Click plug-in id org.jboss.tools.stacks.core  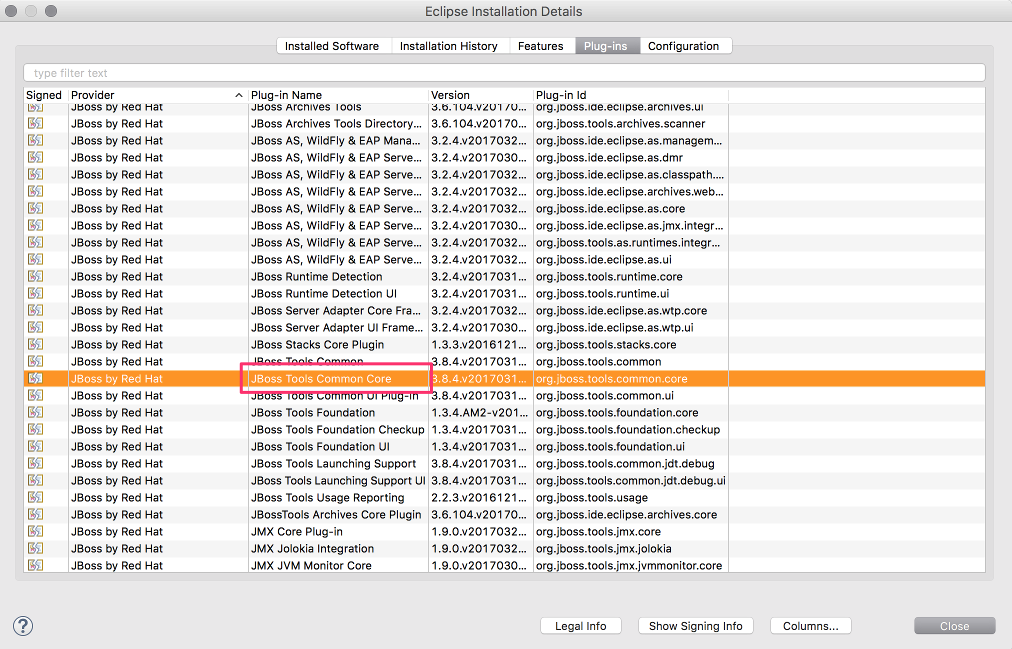[x=606, y=344]
